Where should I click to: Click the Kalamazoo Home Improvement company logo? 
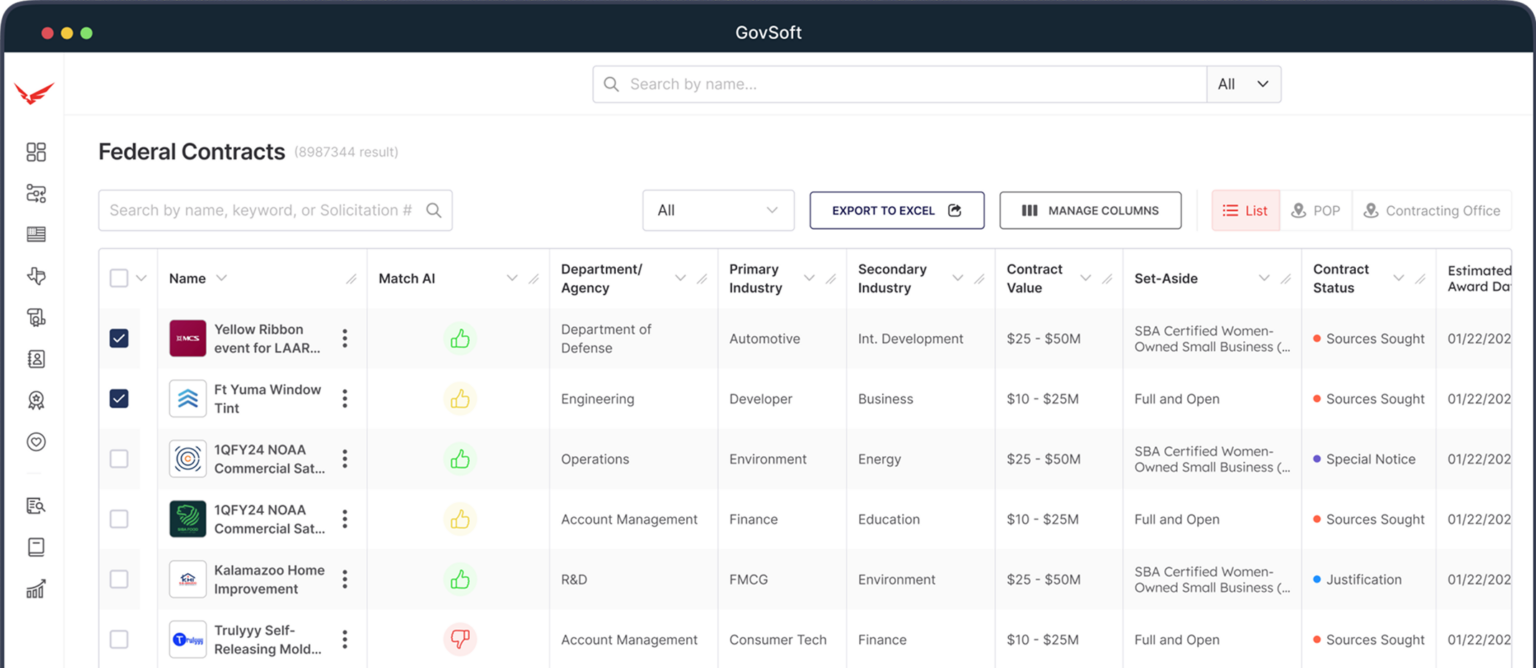pyautogui.click(x=188, y=579)
